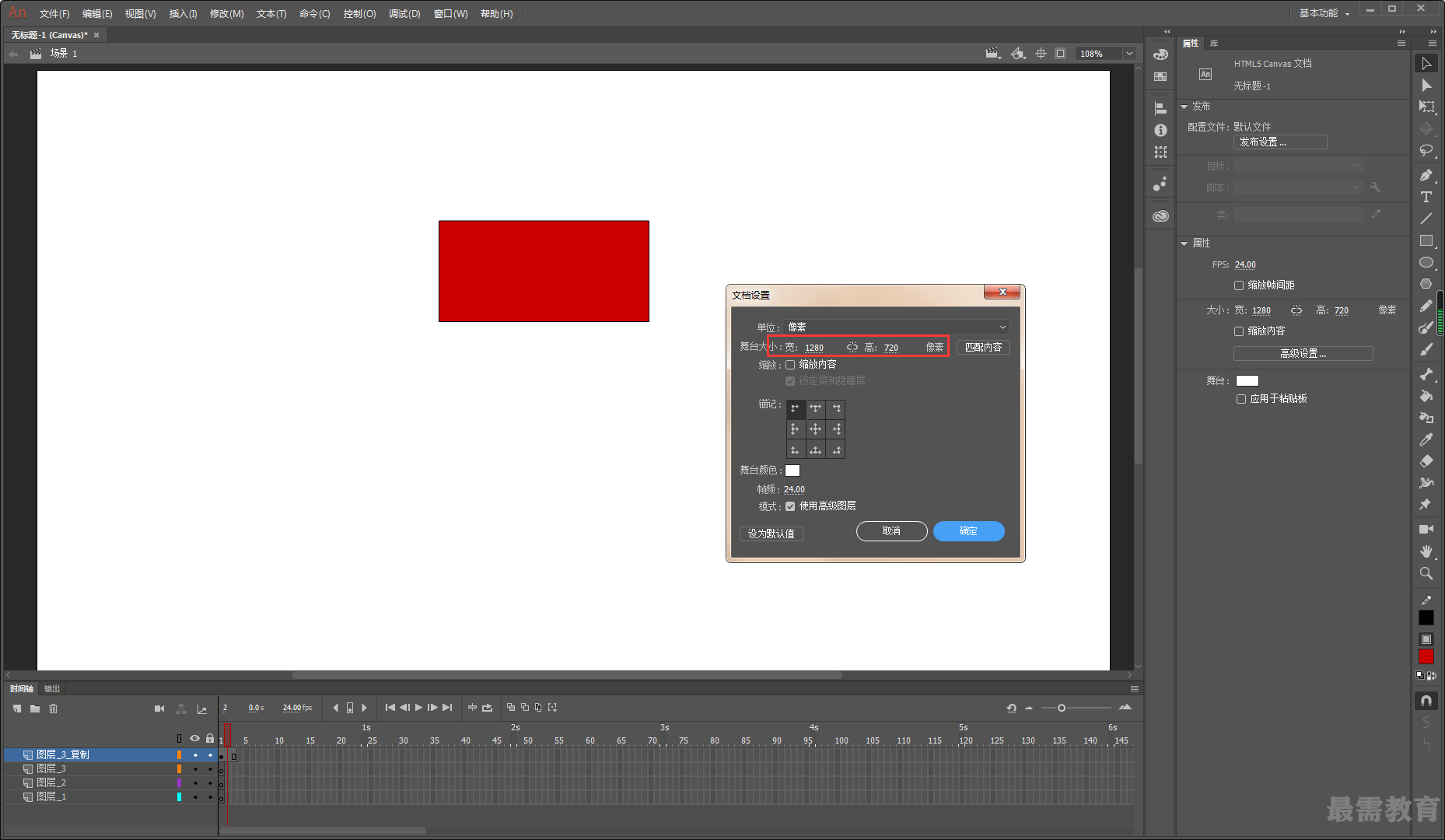Image resolution: width=1445 pixels, height=840 pixels.
Task: Open the 文件(F) menu
Action: 54,14
